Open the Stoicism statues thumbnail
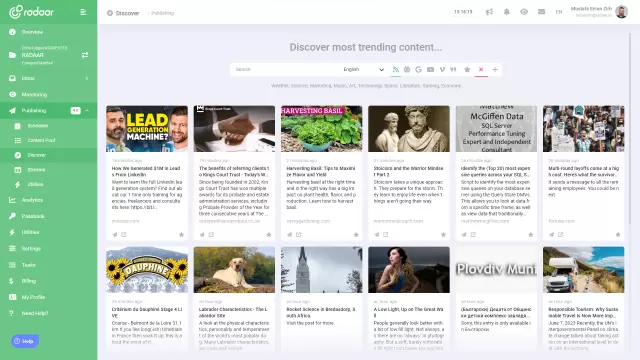Viewport: 640px width, 360px height. tap(409, 129)
